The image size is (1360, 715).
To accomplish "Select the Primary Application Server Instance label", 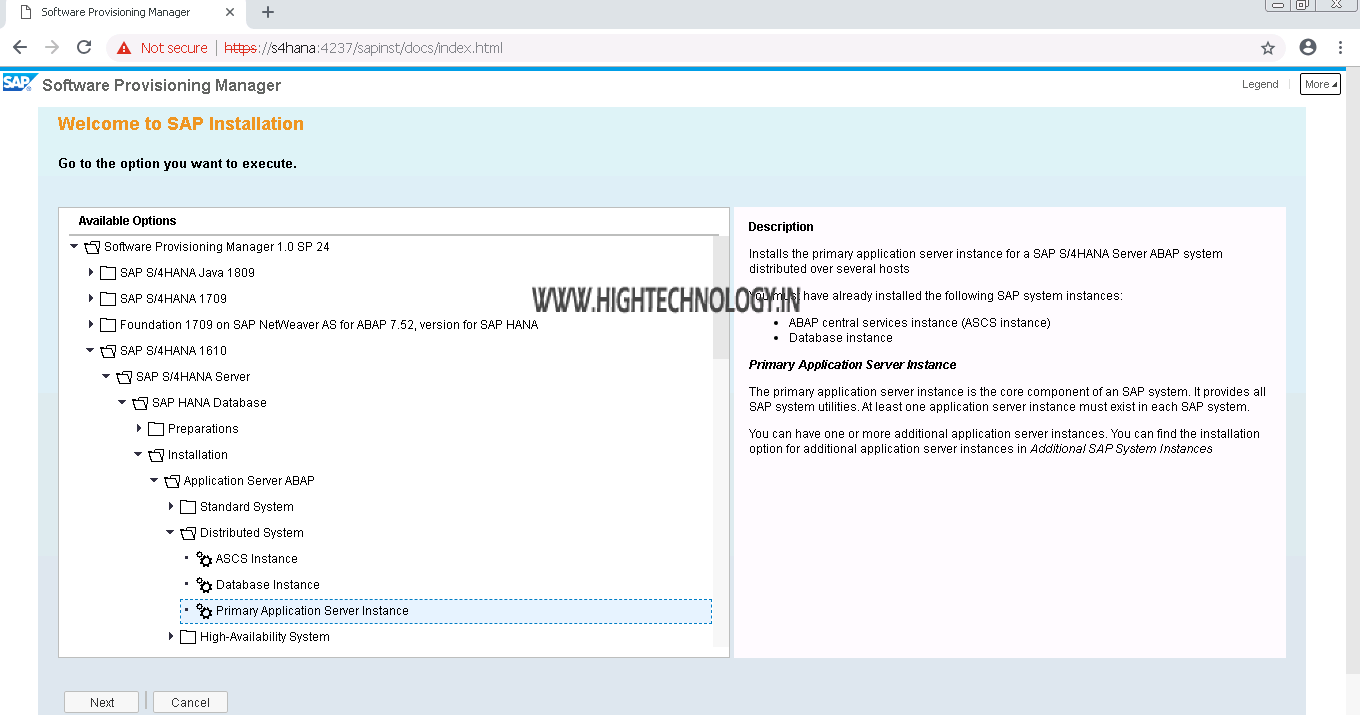I will [x=312, y=611].
